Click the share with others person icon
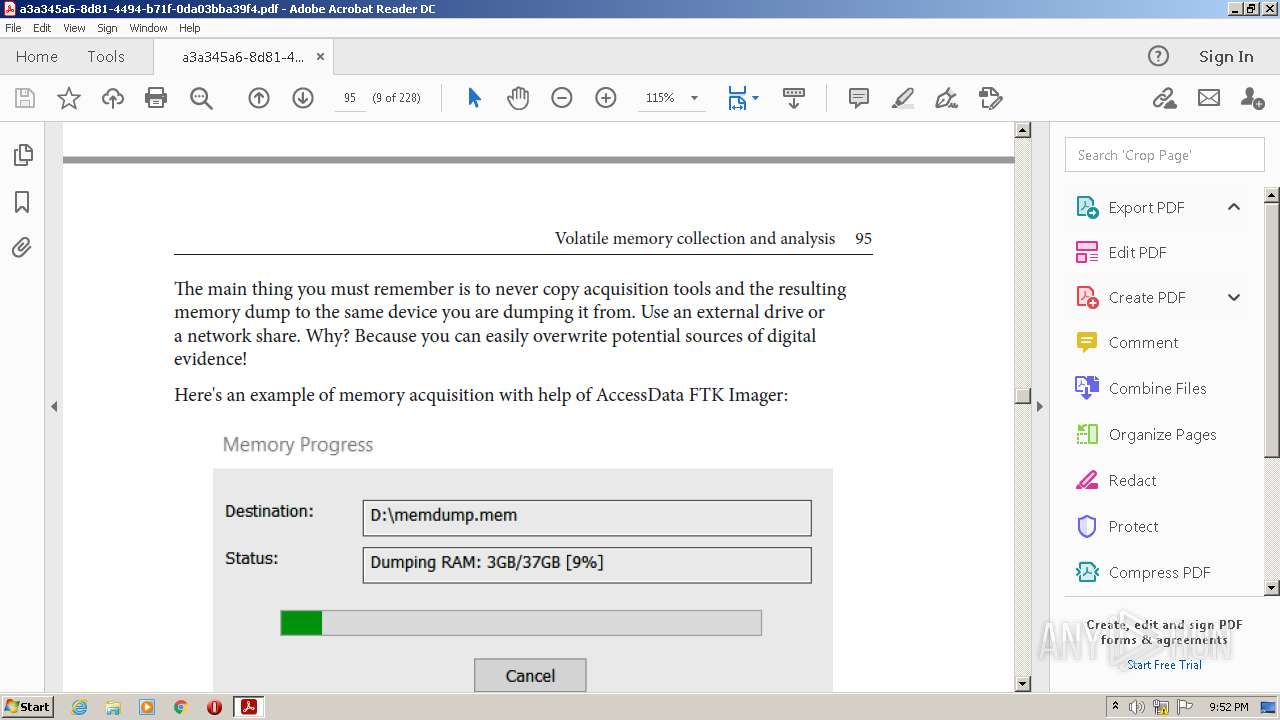Screen dimensions: 1280x720 pos(1252,98)
